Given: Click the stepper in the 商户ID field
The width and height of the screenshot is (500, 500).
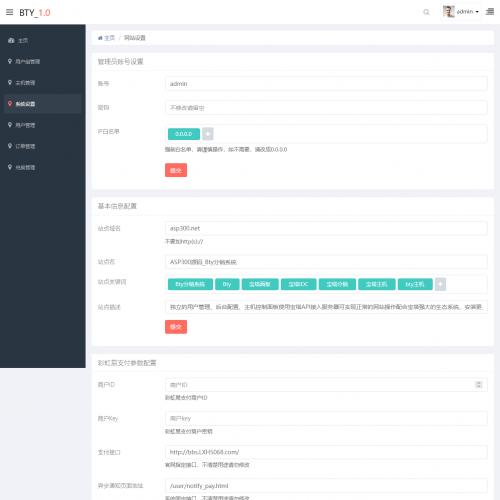Looking at the screenshot, I should pyautogui.click(x=479, y=385).
